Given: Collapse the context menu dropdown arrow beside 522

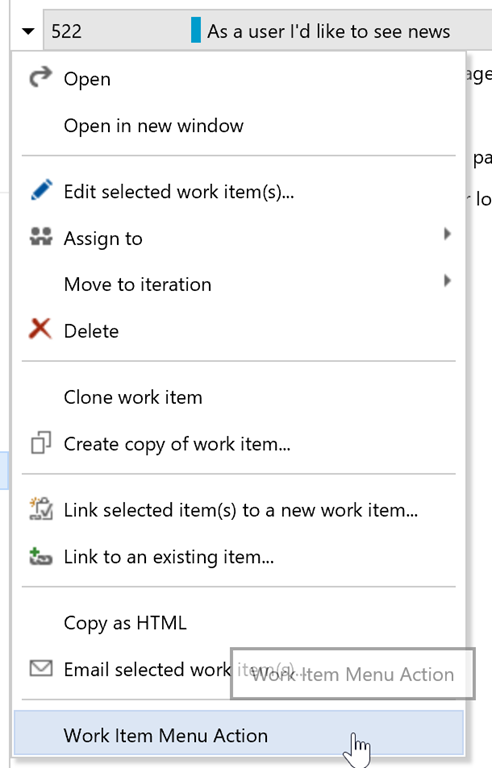Looking at the screenshot, I should pos(28,31).
